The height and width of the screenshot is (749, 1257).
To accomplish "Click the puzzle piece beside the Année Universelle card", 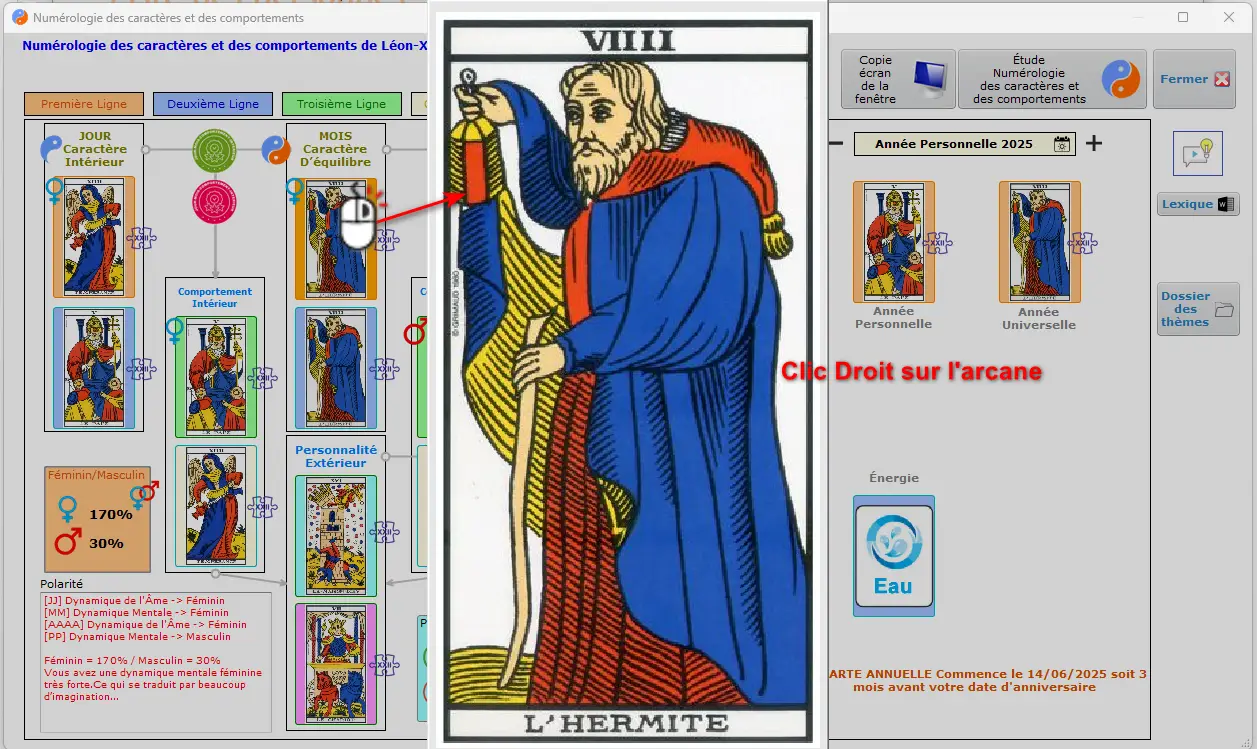I will [1083, 243].
